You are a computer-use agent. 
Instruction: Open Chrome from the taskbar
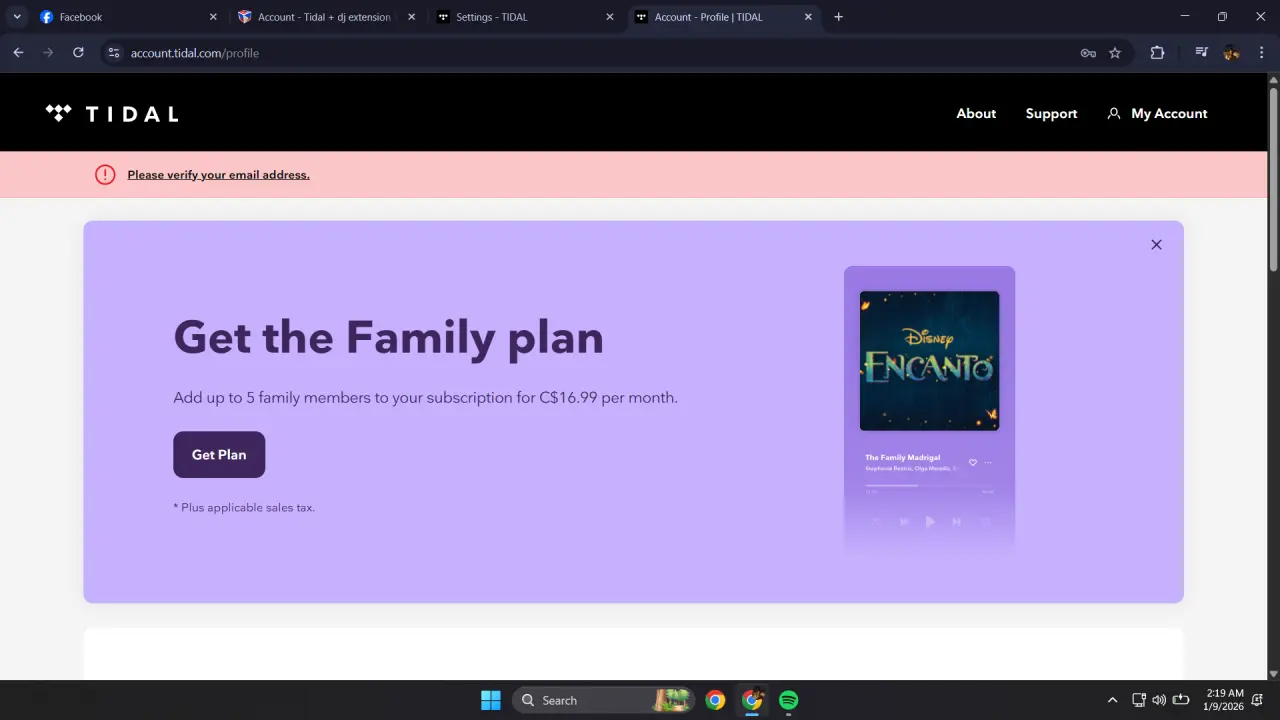pyautogui.click(x=715, y=700)
